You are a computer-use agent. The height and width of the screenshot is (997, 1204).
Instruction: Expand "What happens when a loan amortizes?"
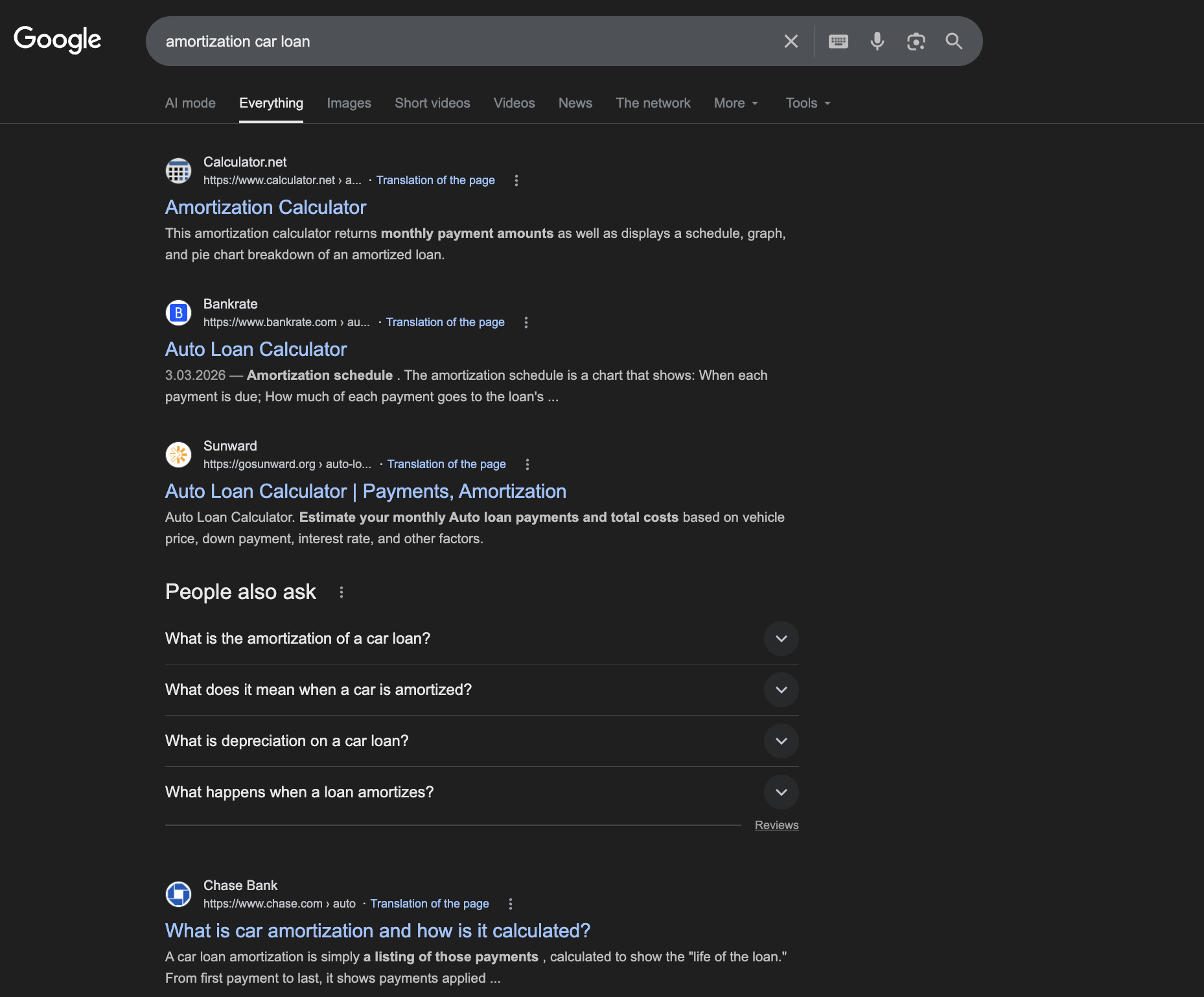781,792
